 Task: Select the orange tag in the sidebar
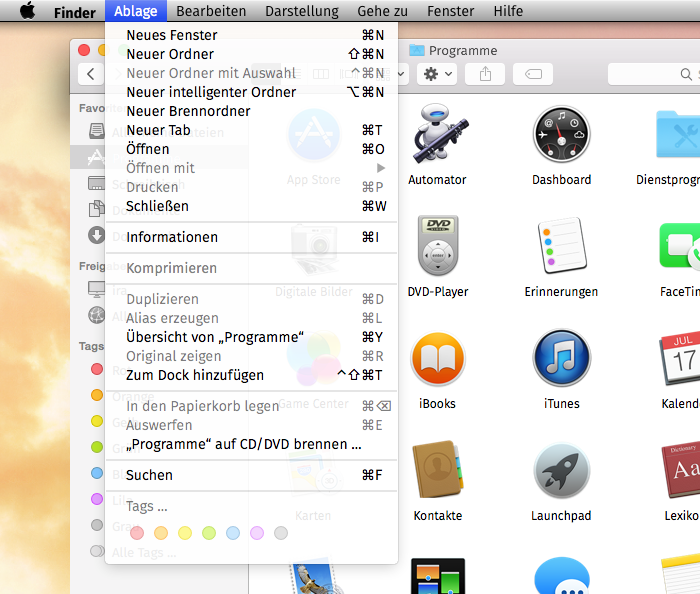click(x=97, y=395)
